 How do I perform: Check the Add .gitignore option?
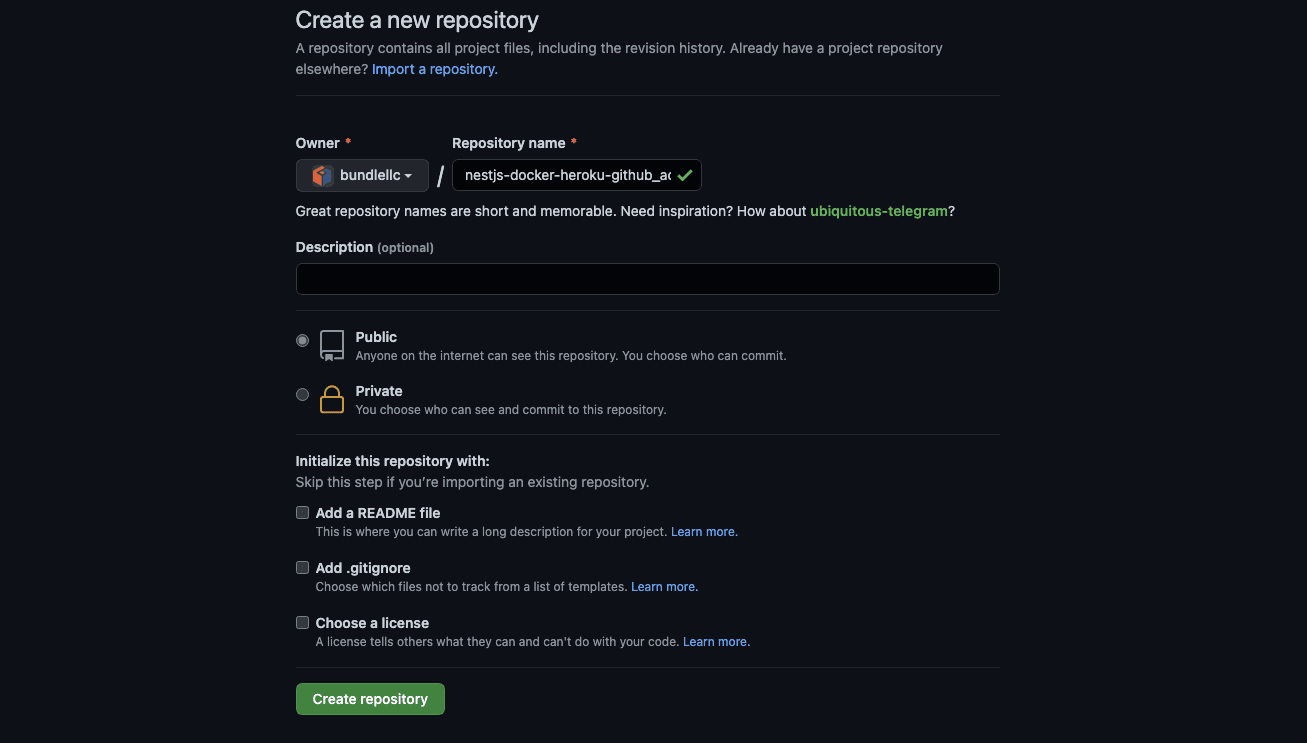coord(302,568)
